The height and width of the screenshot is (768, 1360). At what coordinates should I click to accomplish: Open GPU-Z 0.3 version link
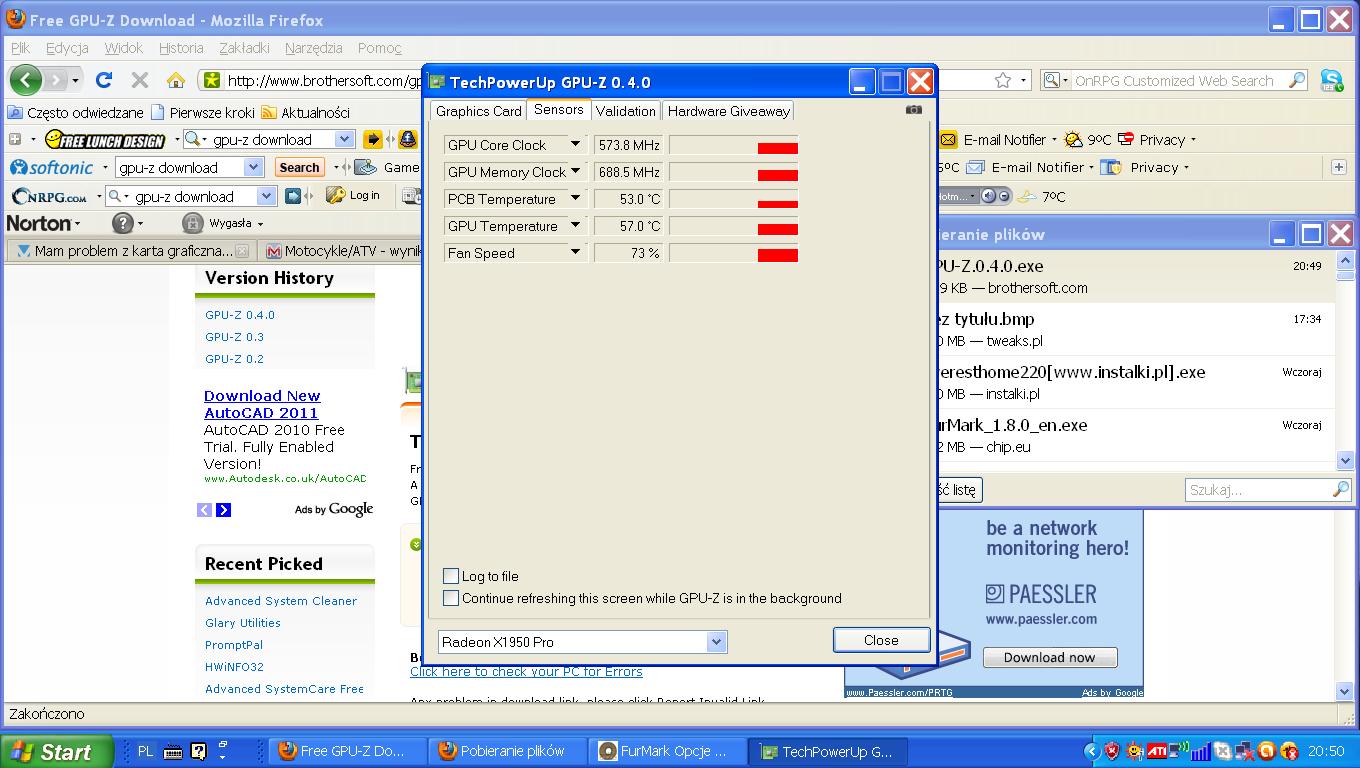point(234,337)
